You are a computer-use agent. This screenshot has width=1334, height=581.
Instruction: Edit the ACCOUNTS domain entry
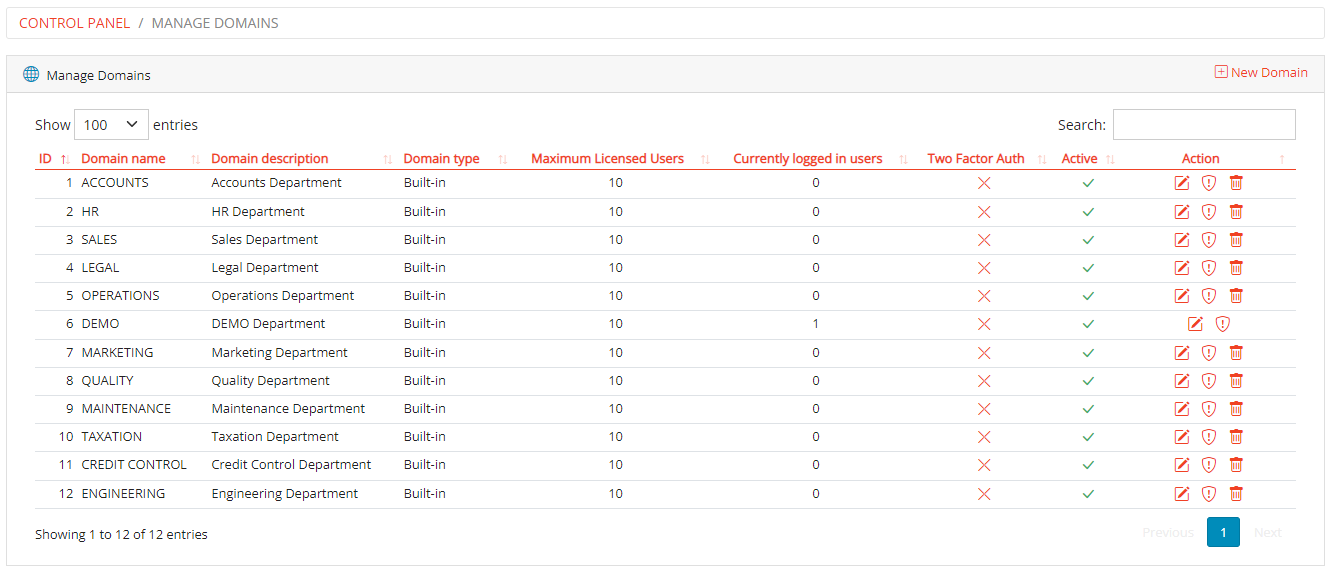coord(1182,183)
